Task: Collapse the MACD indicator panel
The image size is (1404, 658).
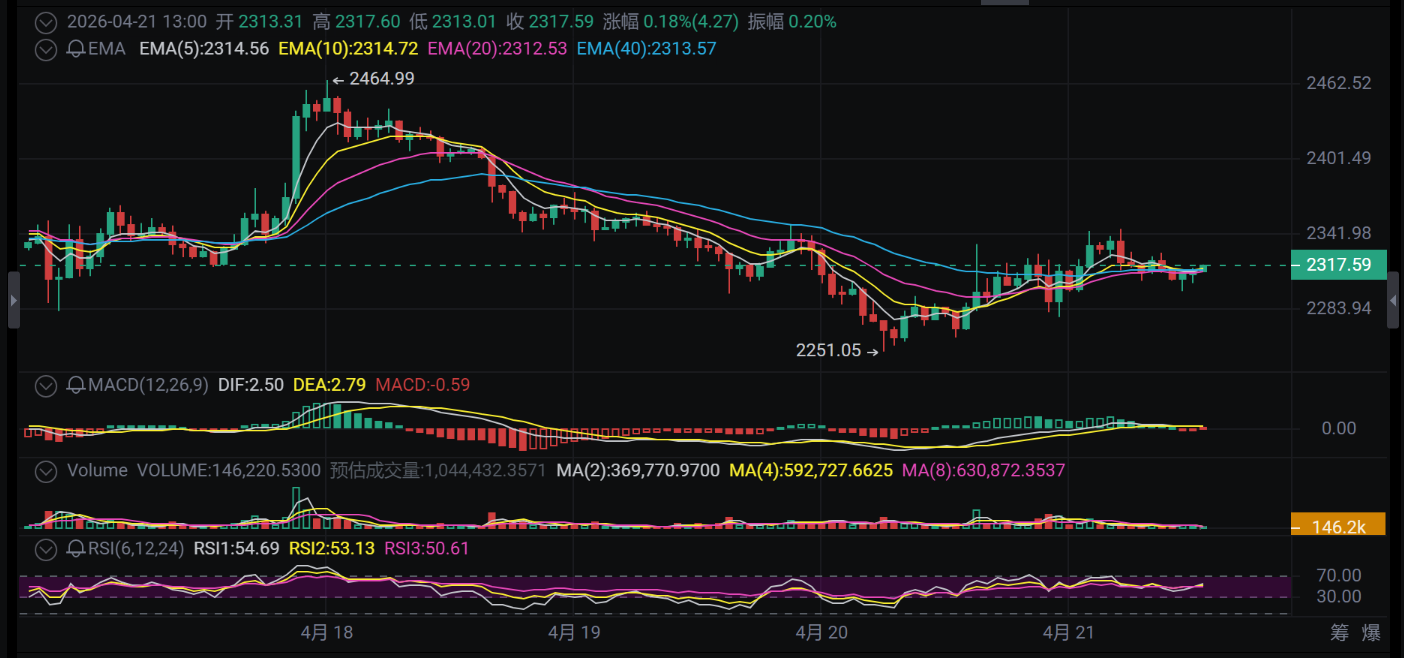Action: tap(45, 385)
